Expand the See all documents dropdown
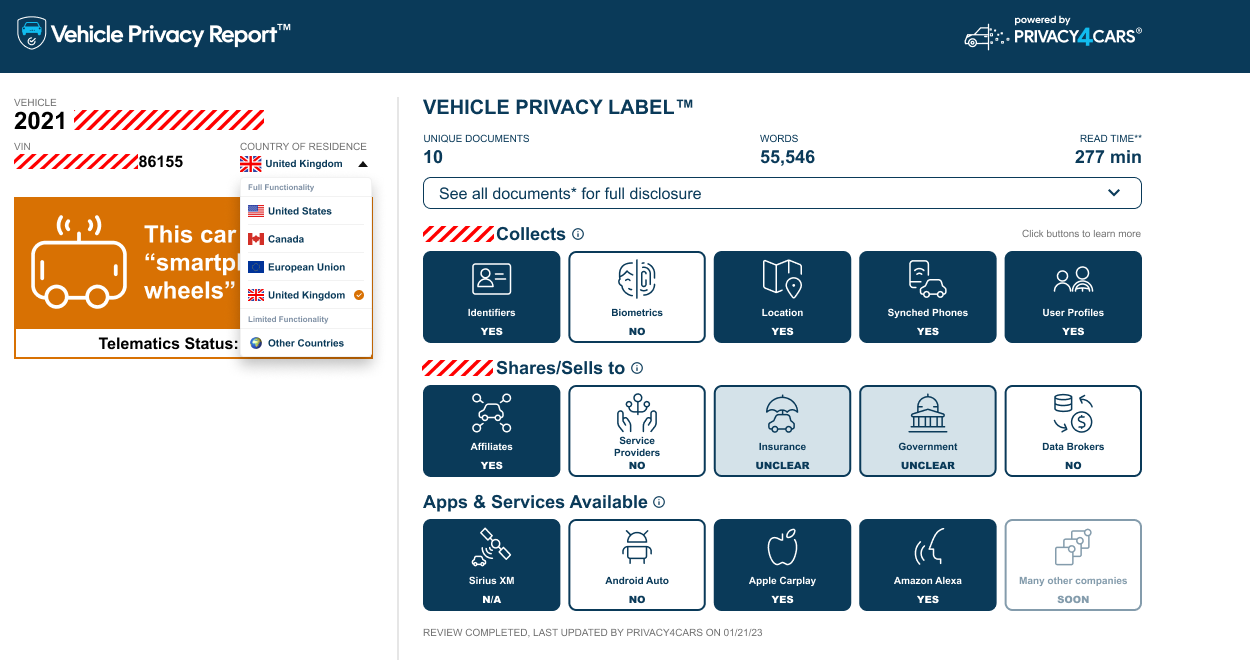 (x=782, y=193)
